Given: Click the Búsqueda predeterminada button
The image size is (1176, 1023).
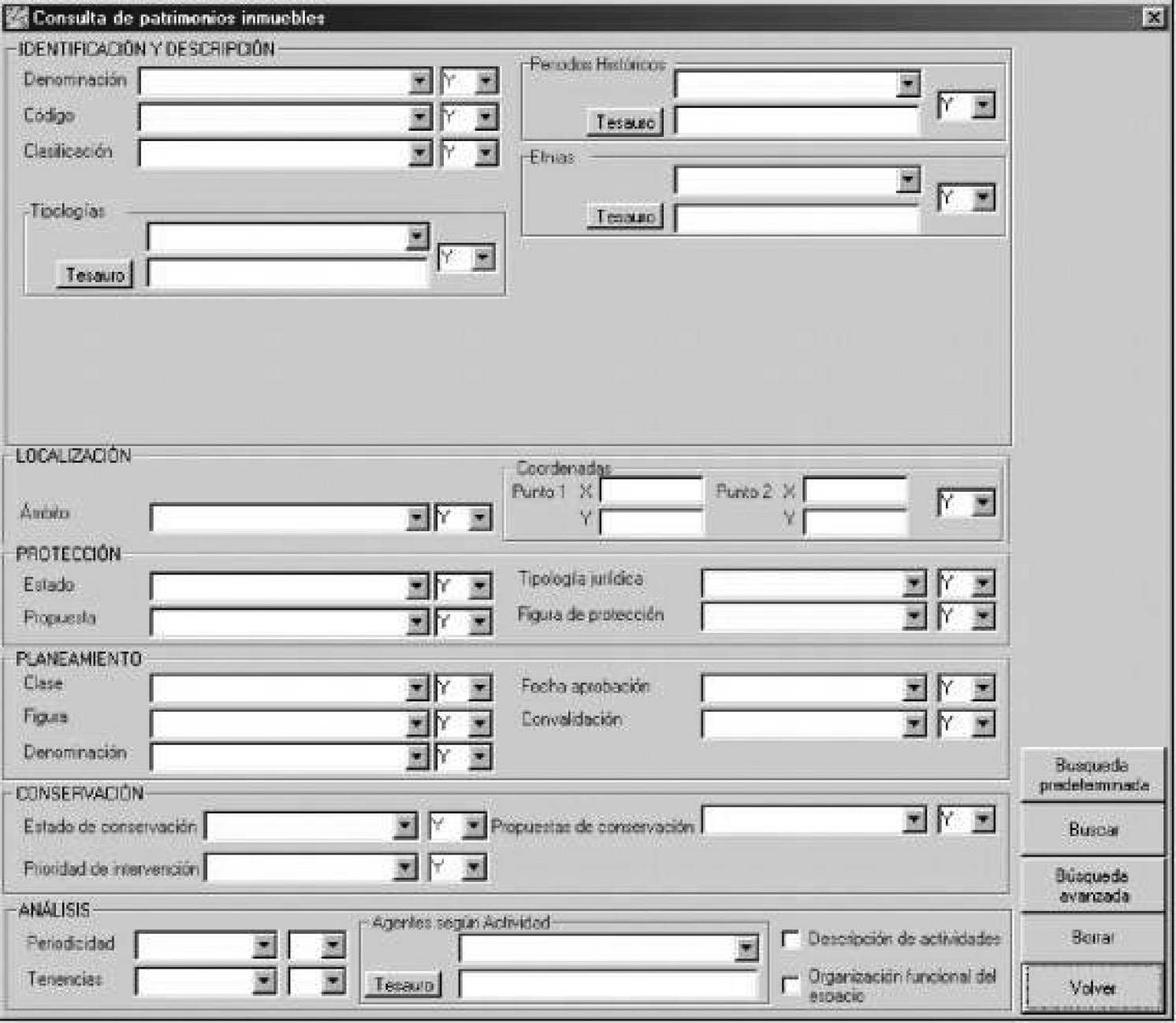Looking at the screenshot, I should [x=1092, y=776].
